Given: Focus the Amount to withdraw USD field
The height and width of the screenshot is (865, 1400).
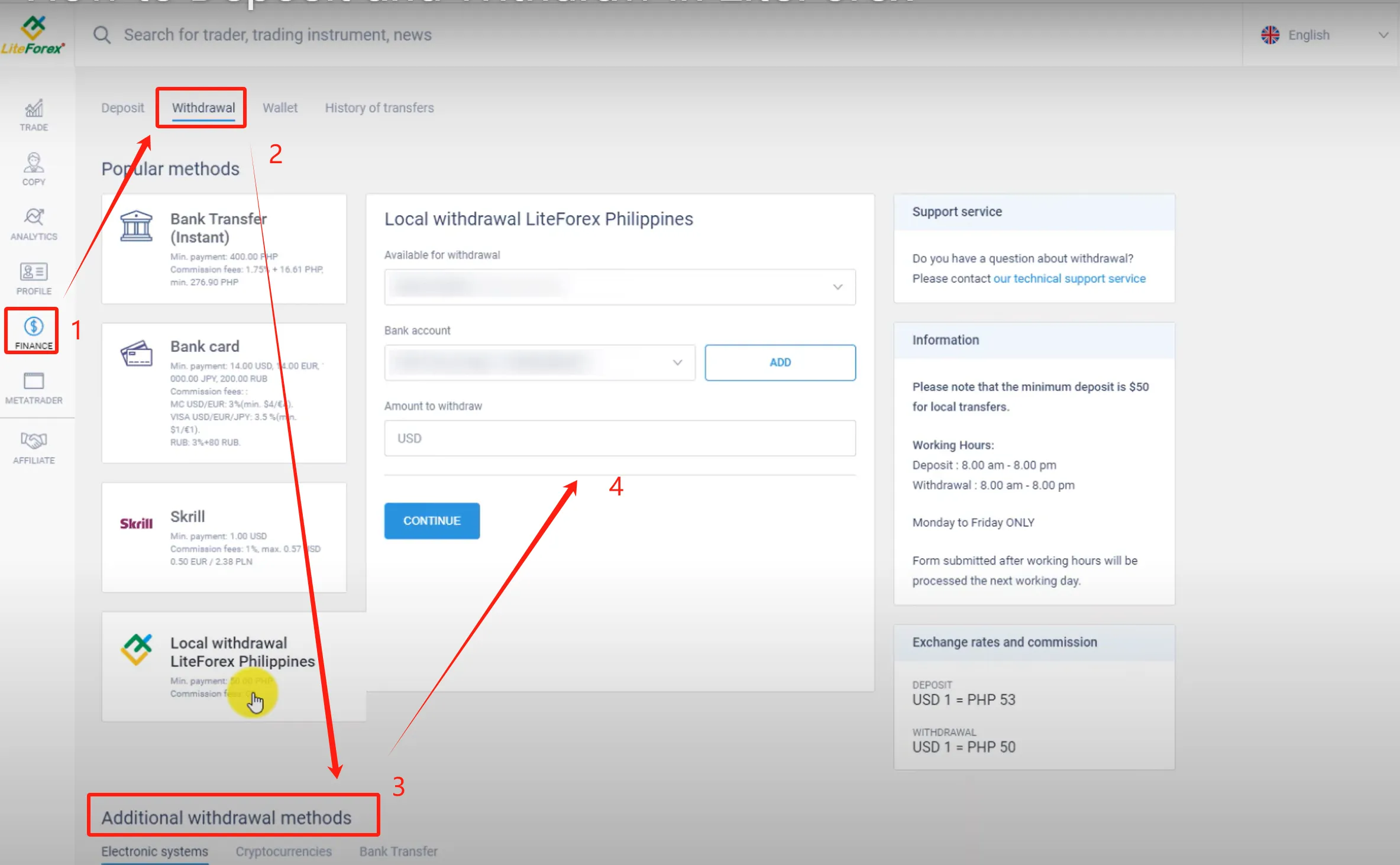Looking at the screenshot, I should pyautogui.click(x=620, y=438).
